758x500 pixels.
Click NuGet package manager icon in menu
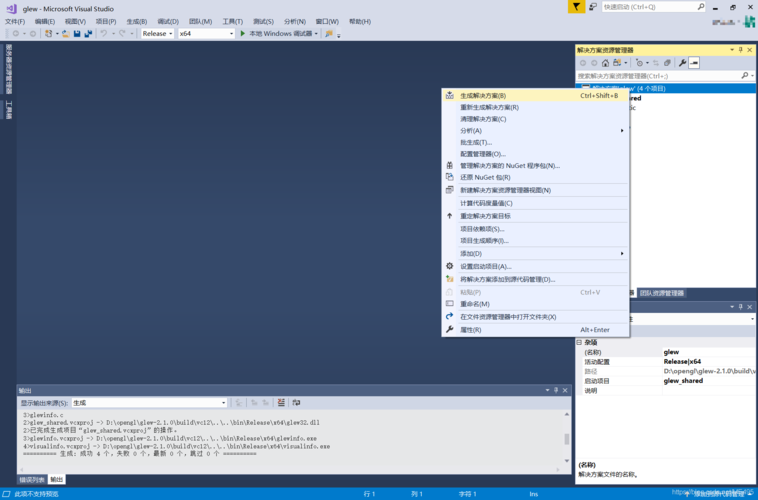click(450, 165)
